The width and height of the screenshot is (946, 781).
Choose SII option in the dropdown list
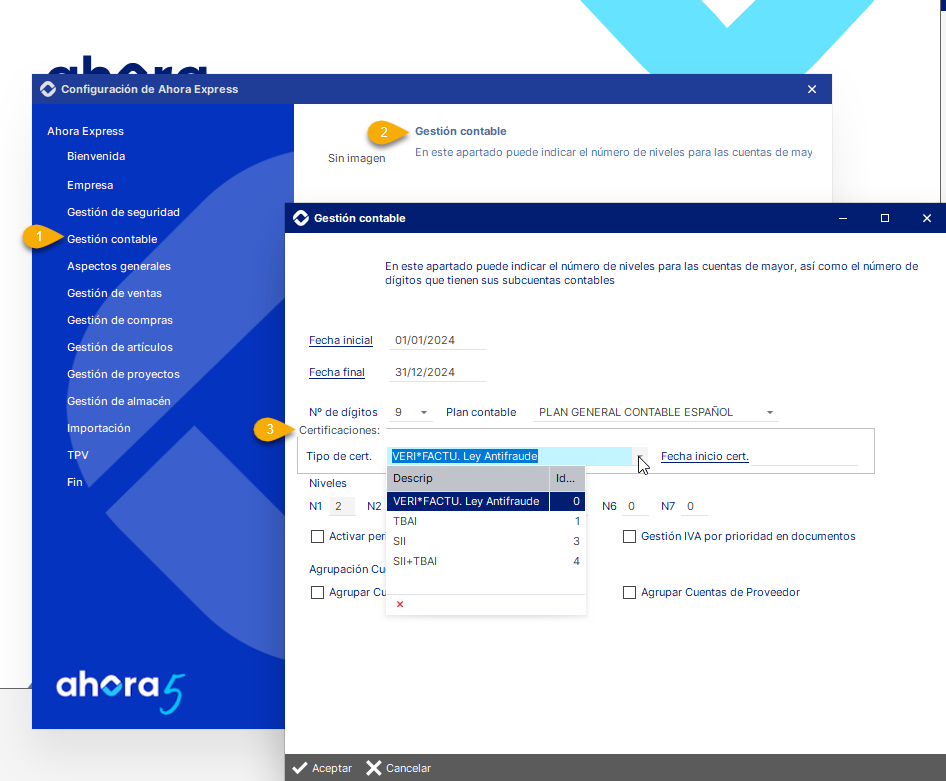[x=486, y=541]
